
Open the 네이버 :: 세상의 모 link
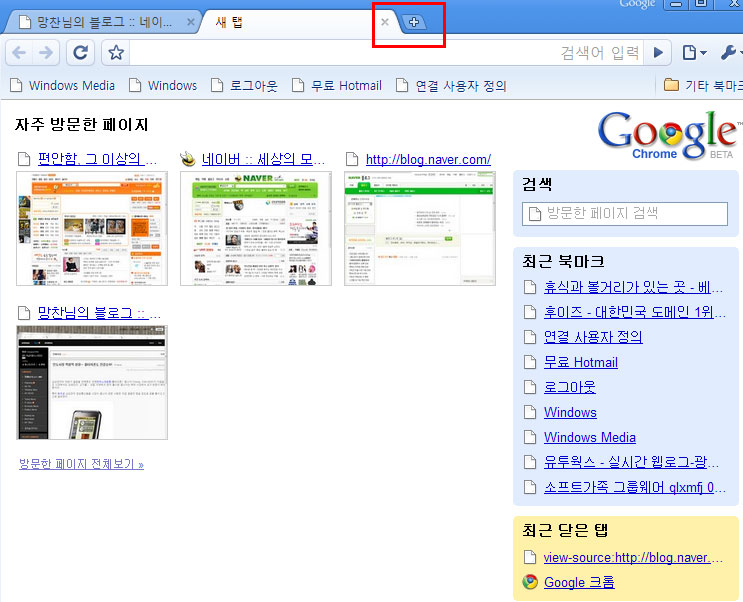263,159
